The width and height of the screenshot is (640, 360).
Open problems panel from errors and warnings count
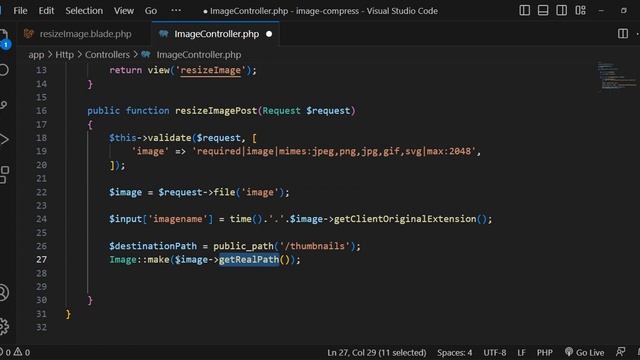tap(16, 352)
